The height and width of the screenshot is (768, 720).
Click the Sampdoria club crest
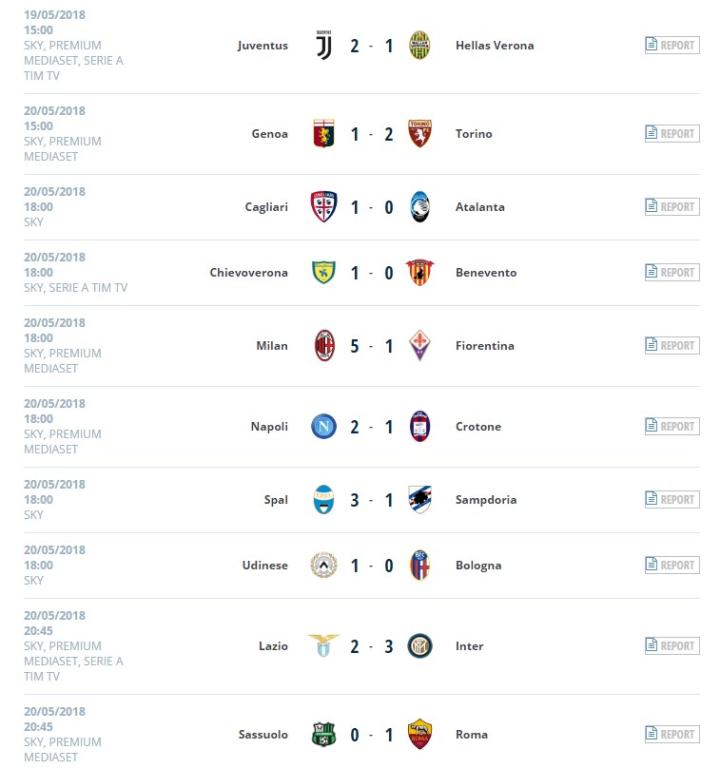420,500
